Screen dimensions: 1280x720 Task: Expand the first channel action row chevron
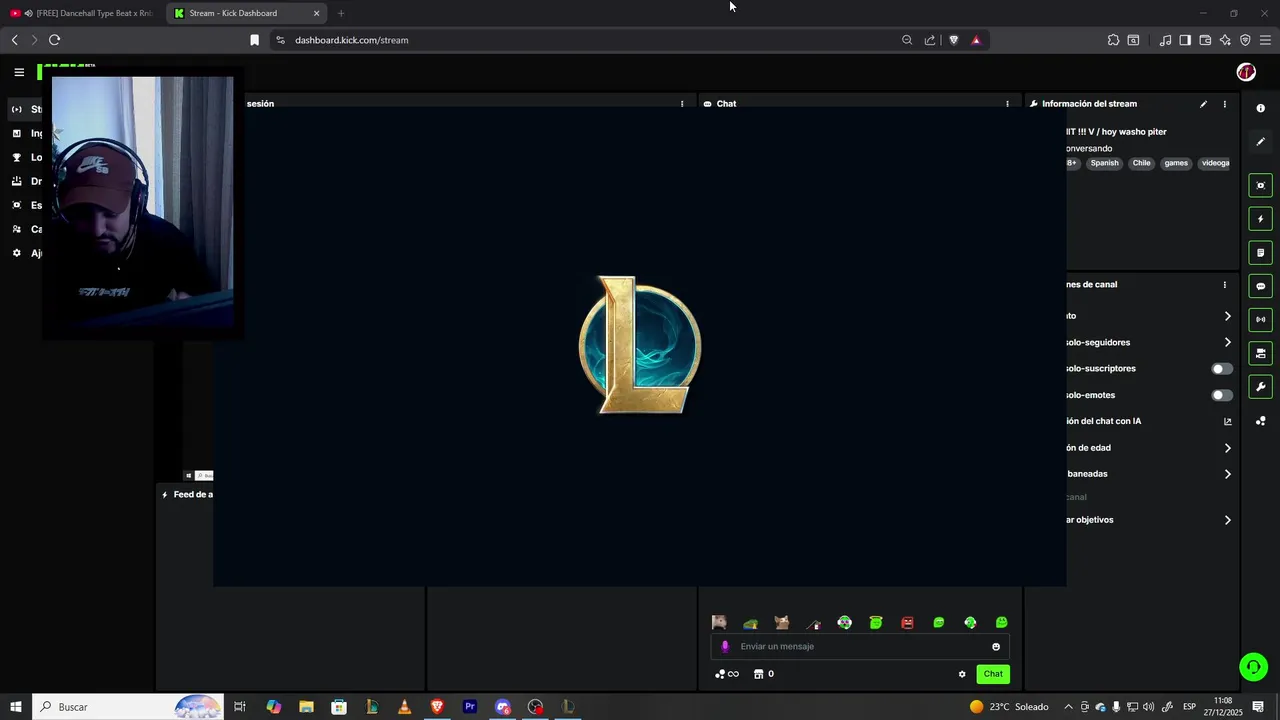coord(1228,316)
